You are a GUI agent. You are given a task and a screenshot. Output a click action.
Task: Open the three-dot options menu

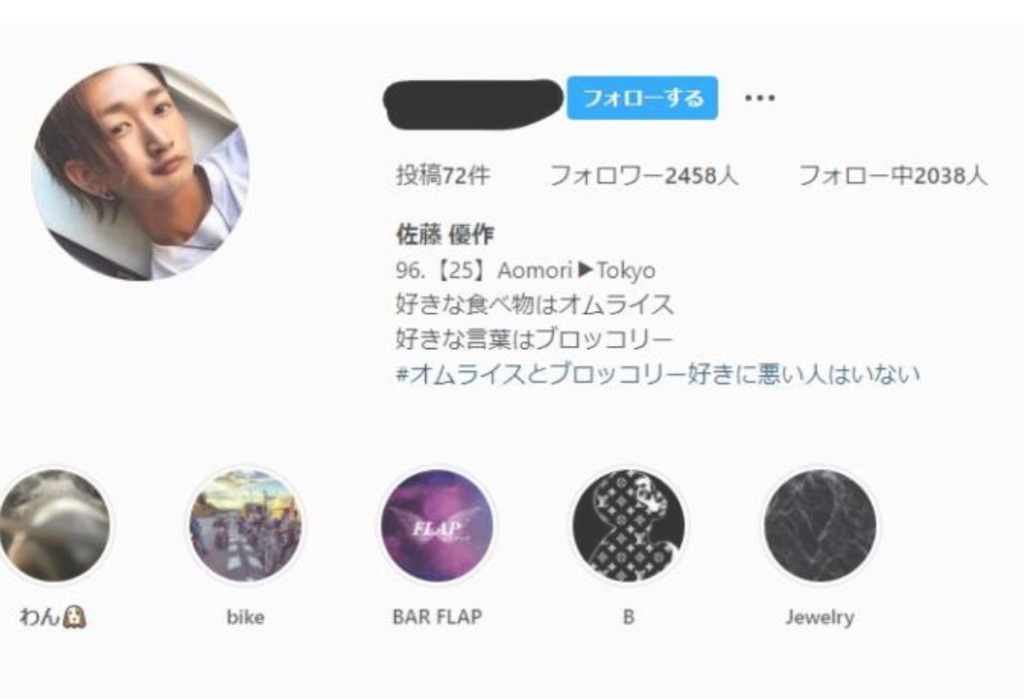[760, 98]
